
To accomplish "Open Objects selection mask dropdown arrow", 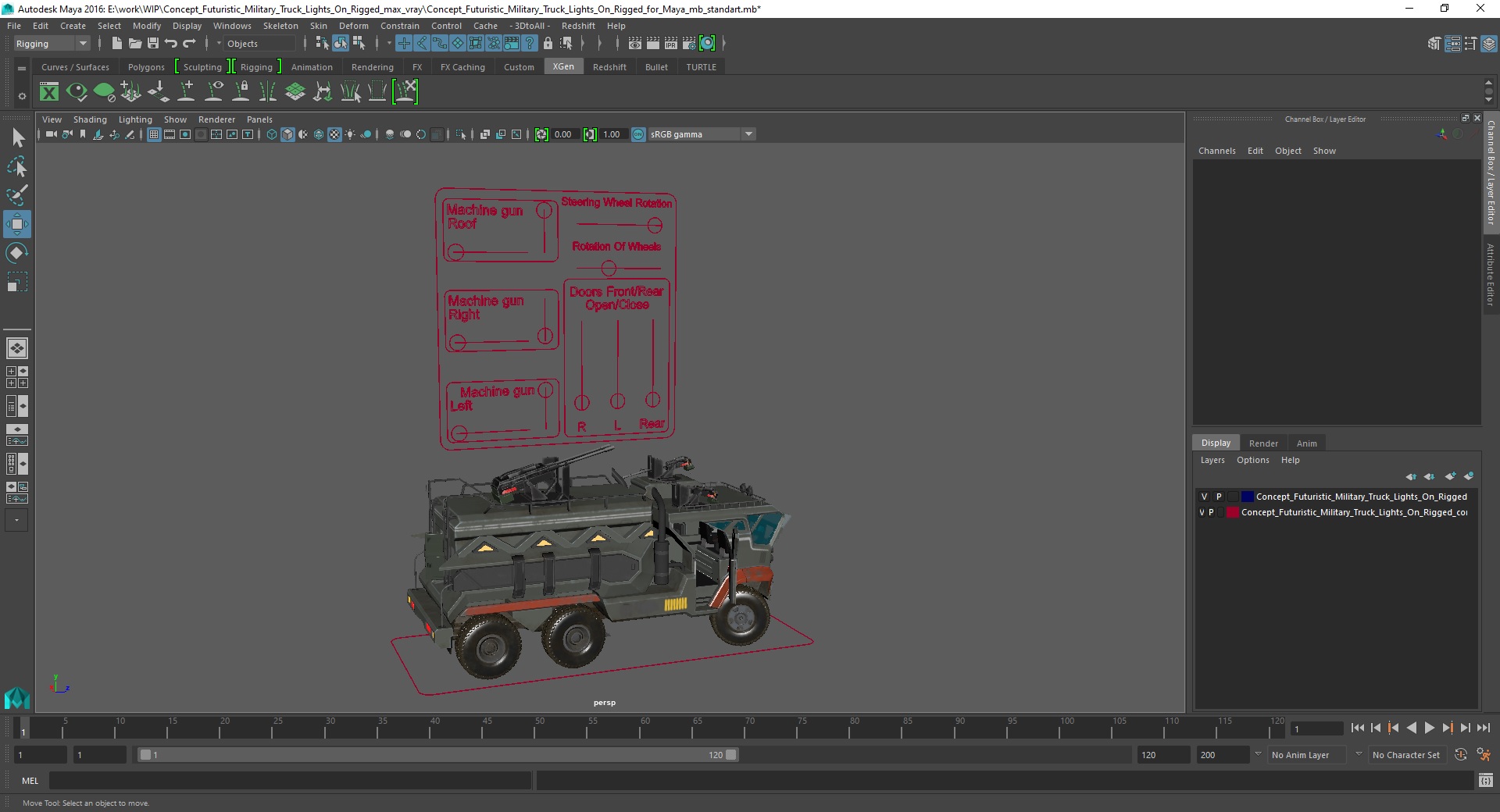I will [219, 44].
